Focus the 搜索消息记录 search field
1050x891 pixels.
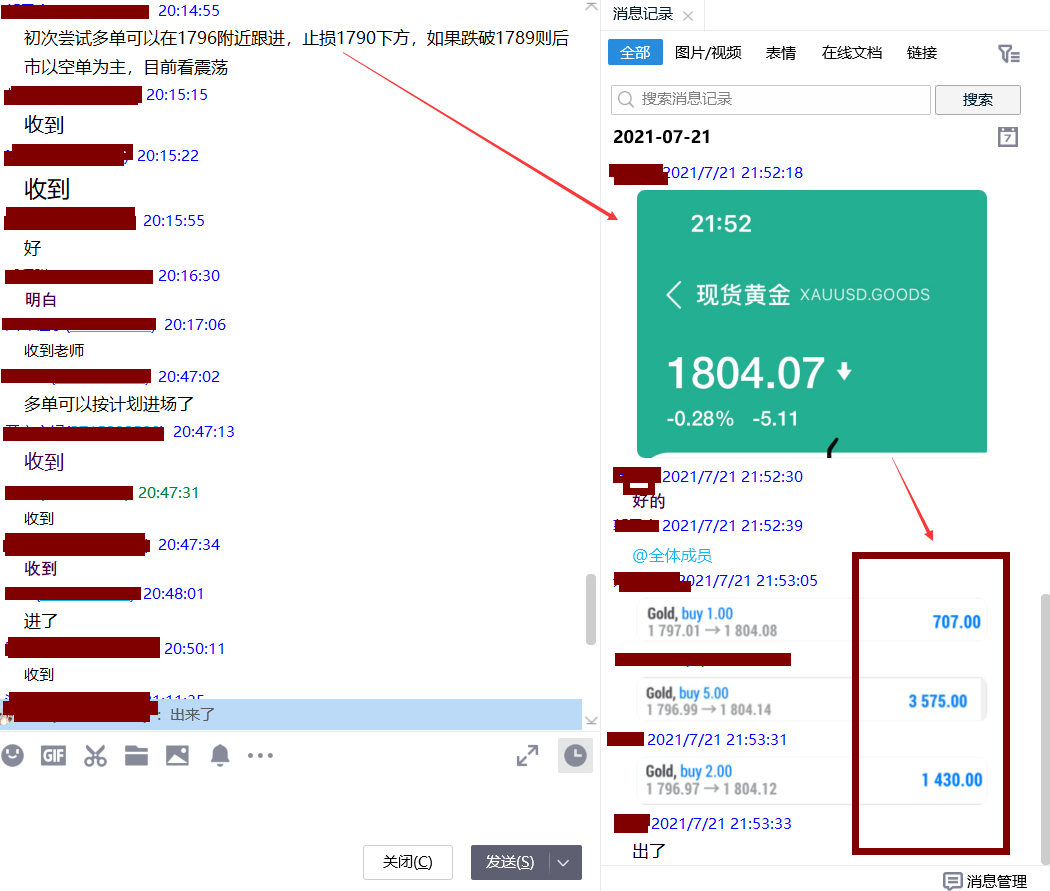771,100
